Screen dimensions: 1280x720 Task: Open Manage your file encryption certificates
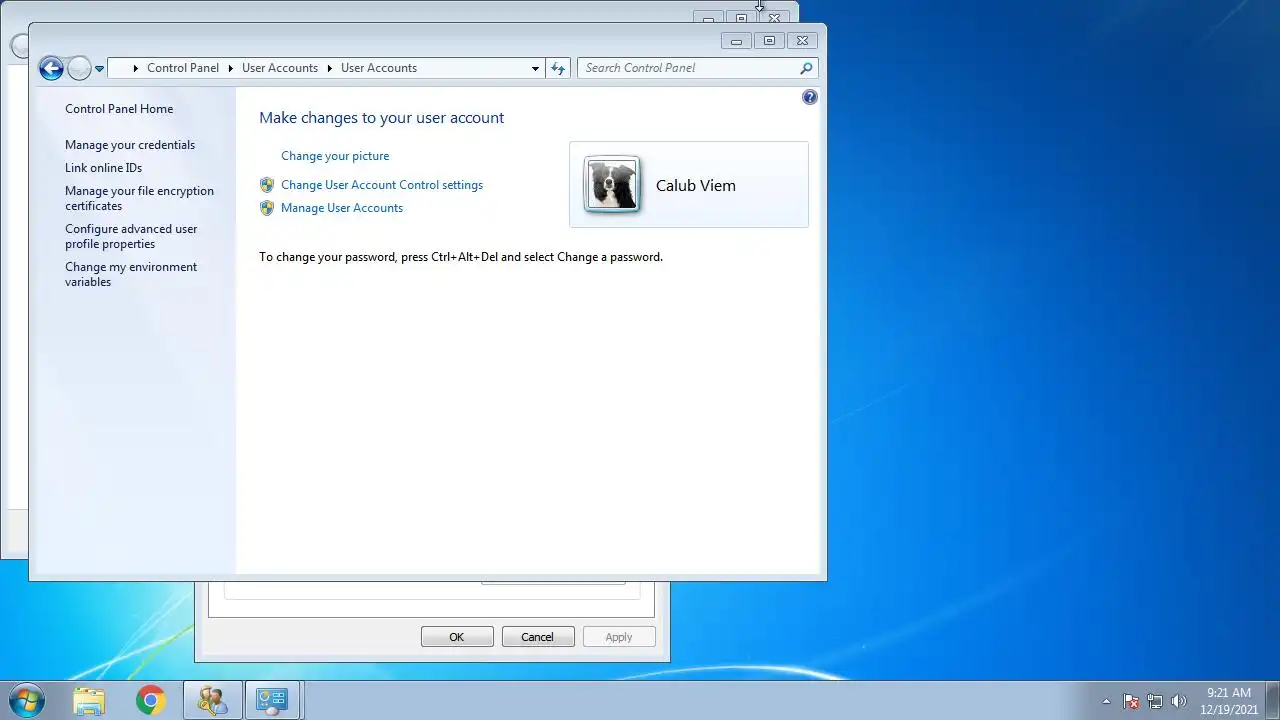click(x=139, y=198)
